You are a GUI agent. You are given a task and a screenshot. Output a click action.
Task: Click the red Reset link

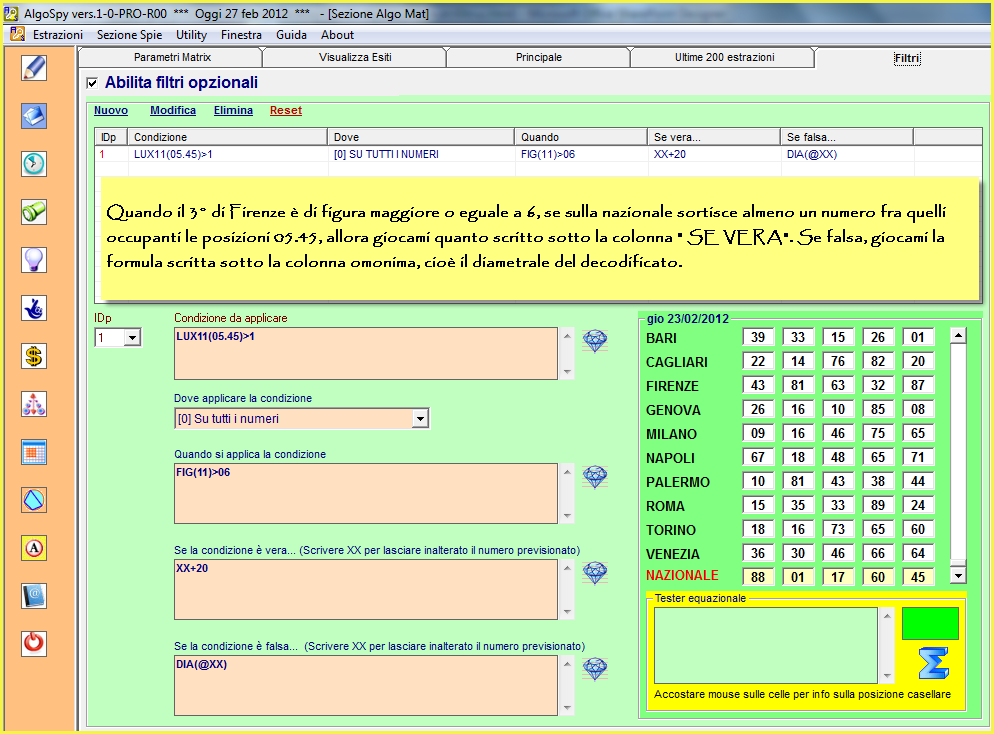point(285,110)
